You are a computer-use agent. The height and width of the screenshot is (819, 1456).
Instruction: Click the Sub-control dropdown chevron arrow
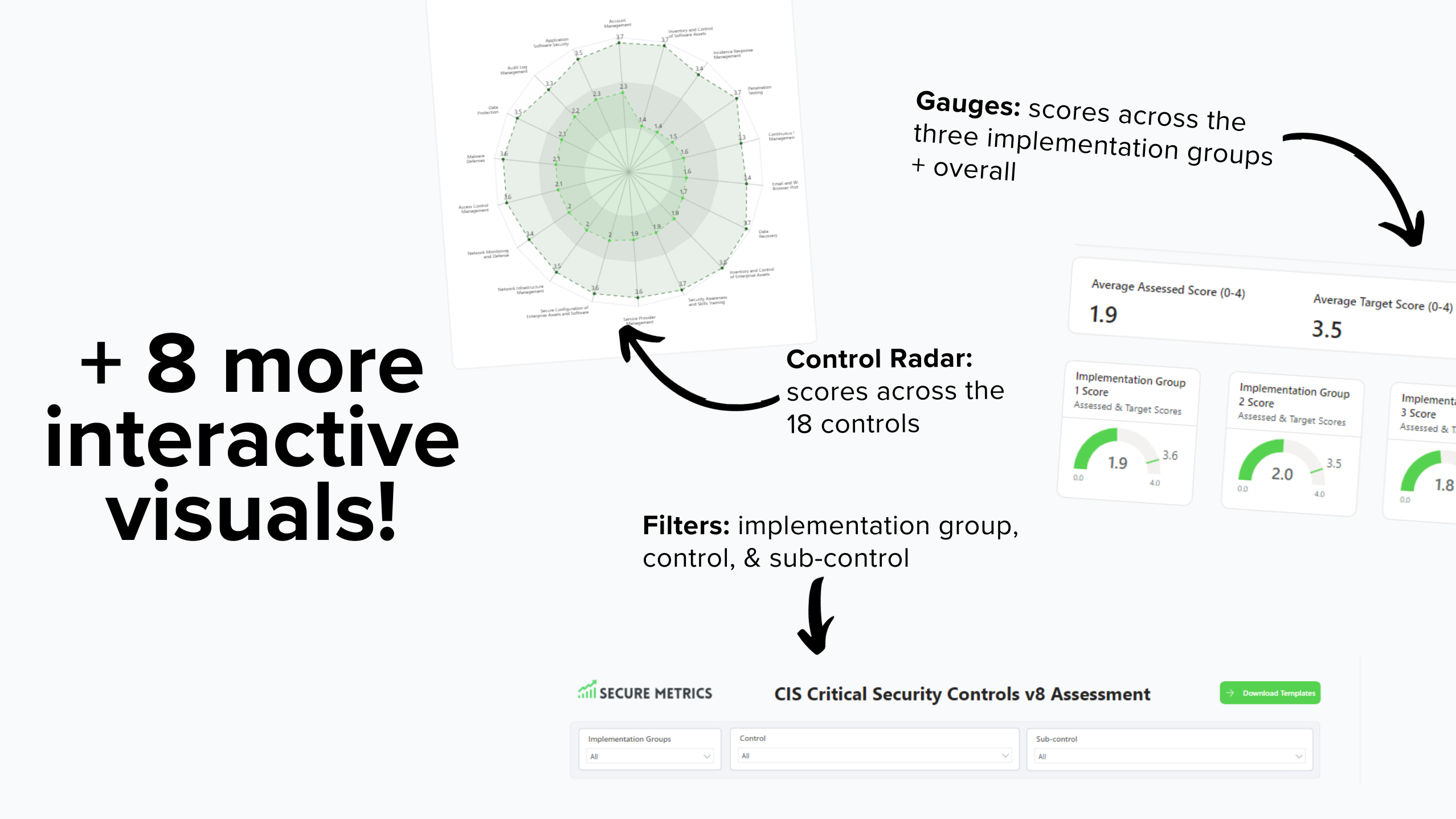pos(1299,756)
